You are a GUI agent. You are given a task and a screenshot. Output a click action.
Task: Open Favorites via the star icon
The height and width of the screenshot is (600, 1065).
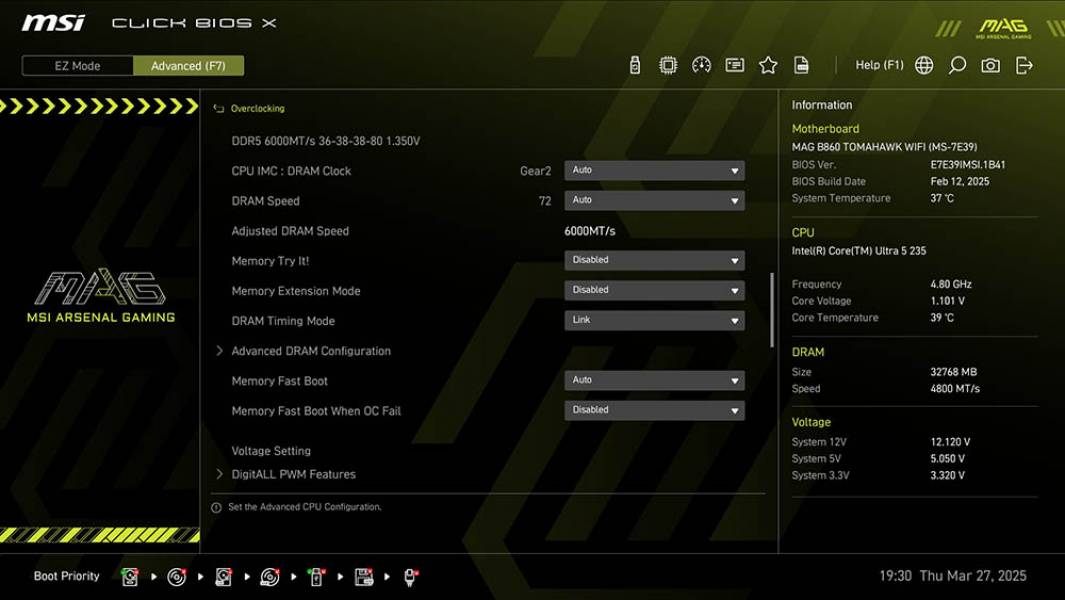pos(768,65)
